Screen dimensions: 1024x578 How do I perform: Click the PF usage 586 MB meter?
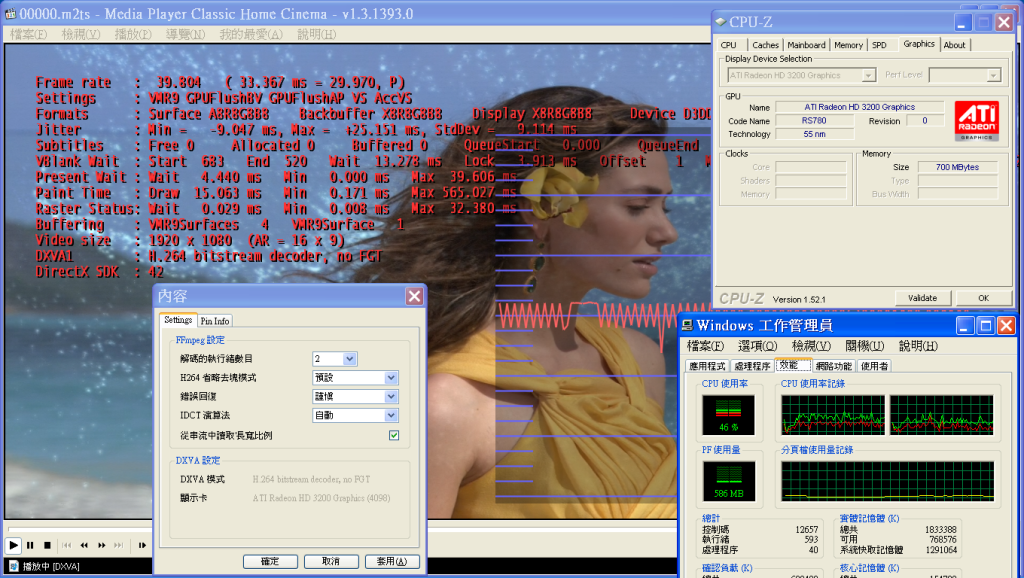pyautogui.click(x=729, y=481)
